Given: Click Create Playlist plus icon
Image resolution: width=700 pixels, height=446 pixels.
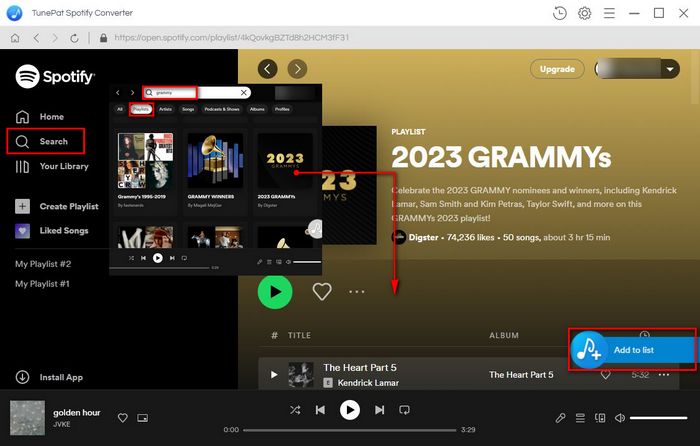Looking at the screenshot, I should (22, 206).
